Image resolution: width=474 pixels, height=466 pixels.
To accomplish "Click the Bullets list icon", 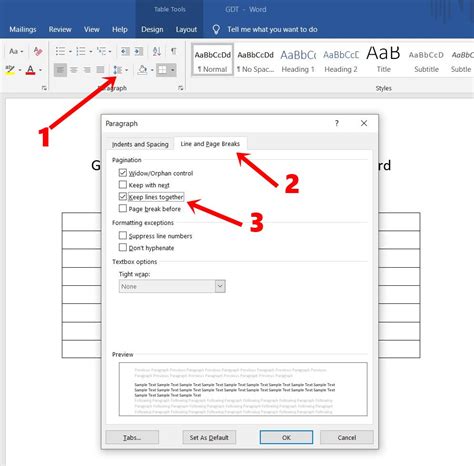I will click(x=60, y=51).
